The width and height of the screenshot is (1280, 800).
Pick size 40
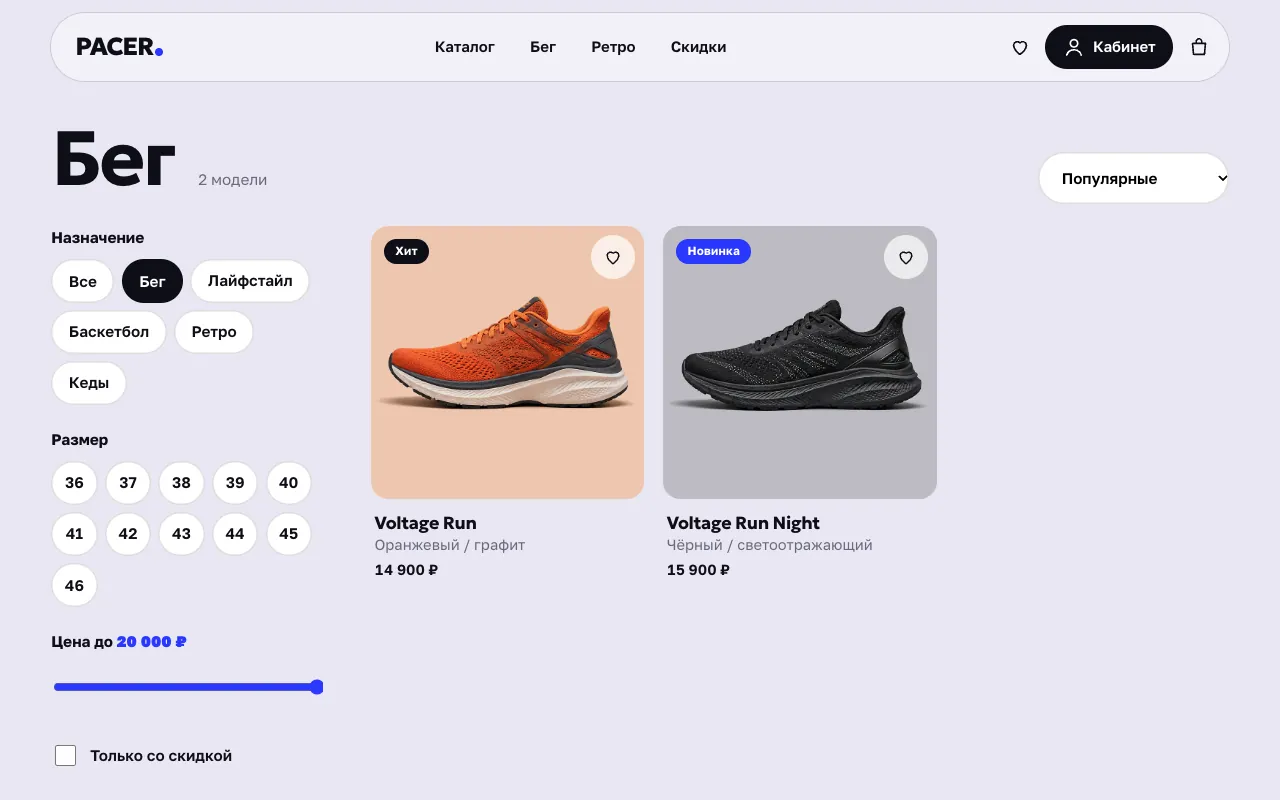click(288, 483)
